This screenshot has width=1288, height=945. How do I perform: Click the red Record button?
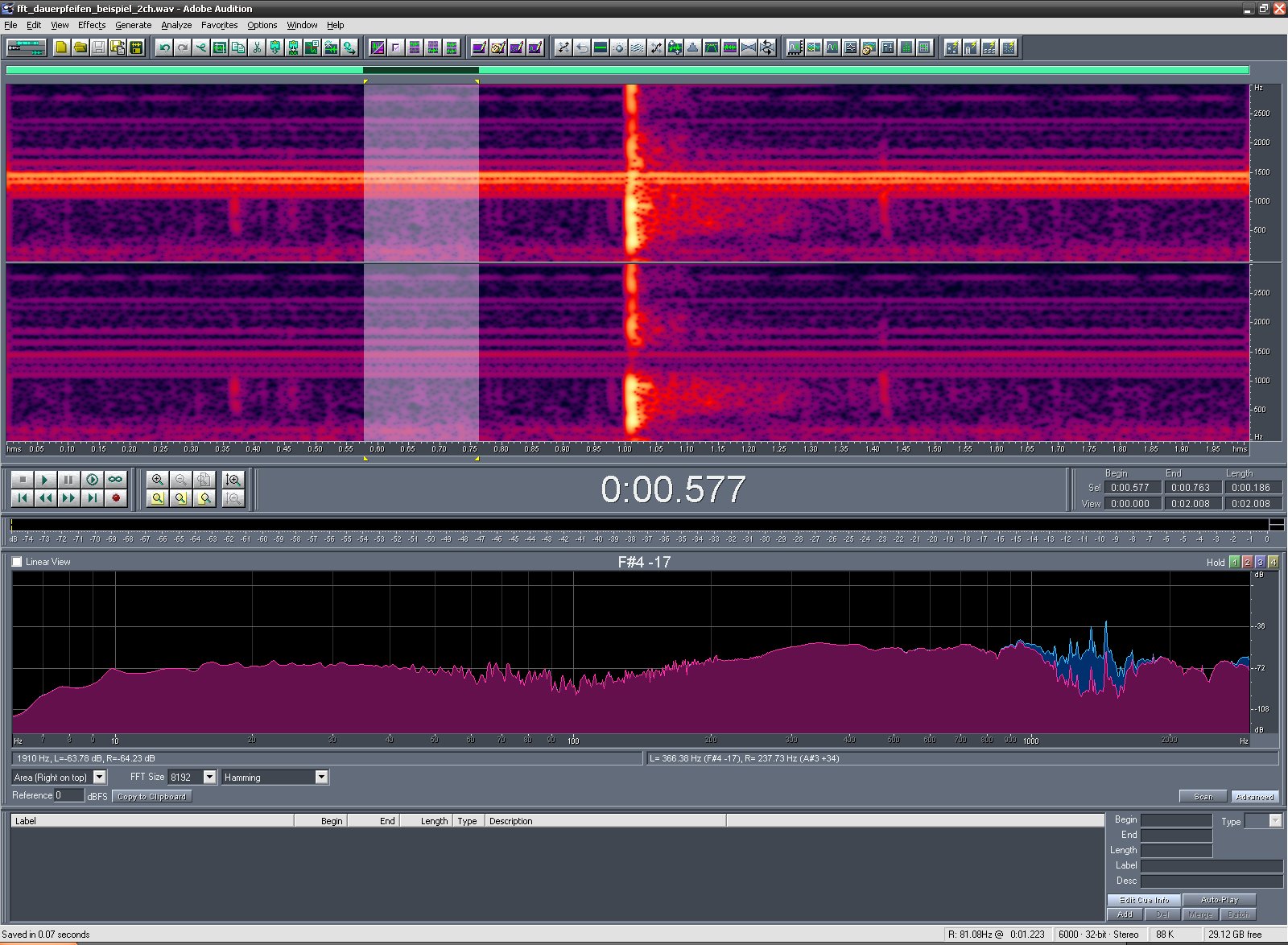[x=116, y=498]
